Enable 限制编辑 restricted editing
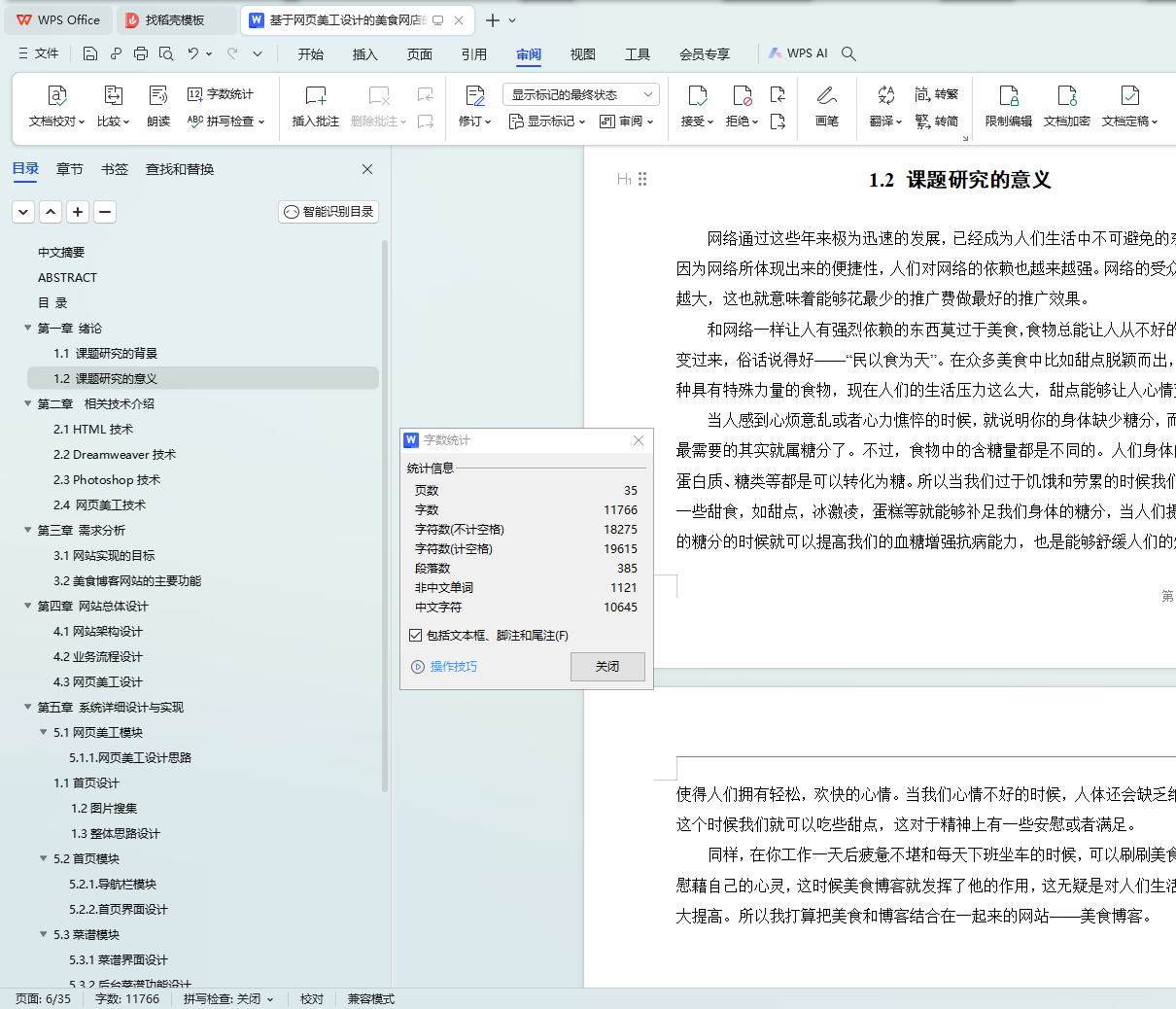1176x1009 pixels. click(1009, 107)
